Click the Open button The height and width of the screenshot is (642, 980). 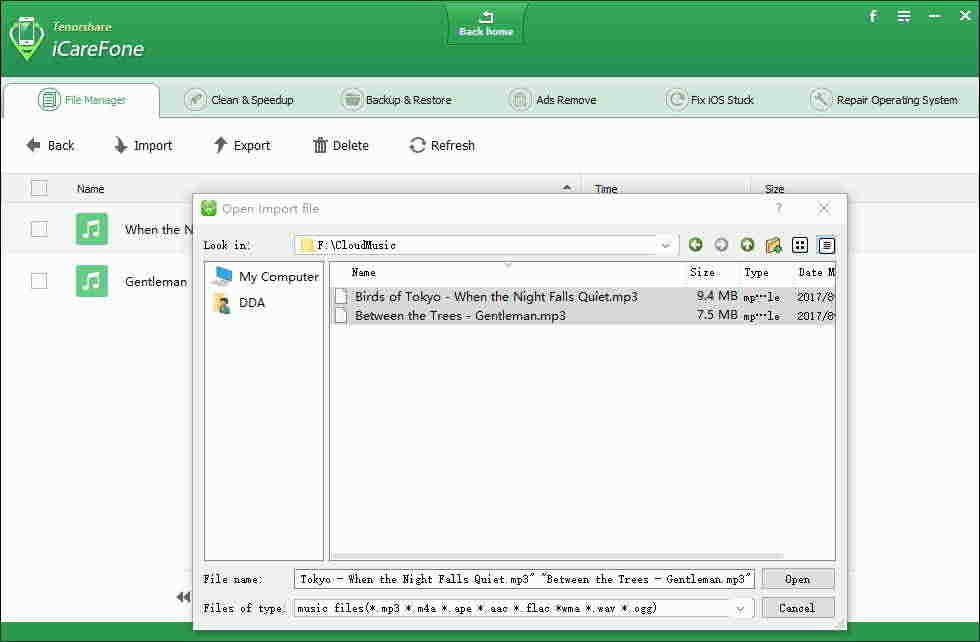click(798, 579)
